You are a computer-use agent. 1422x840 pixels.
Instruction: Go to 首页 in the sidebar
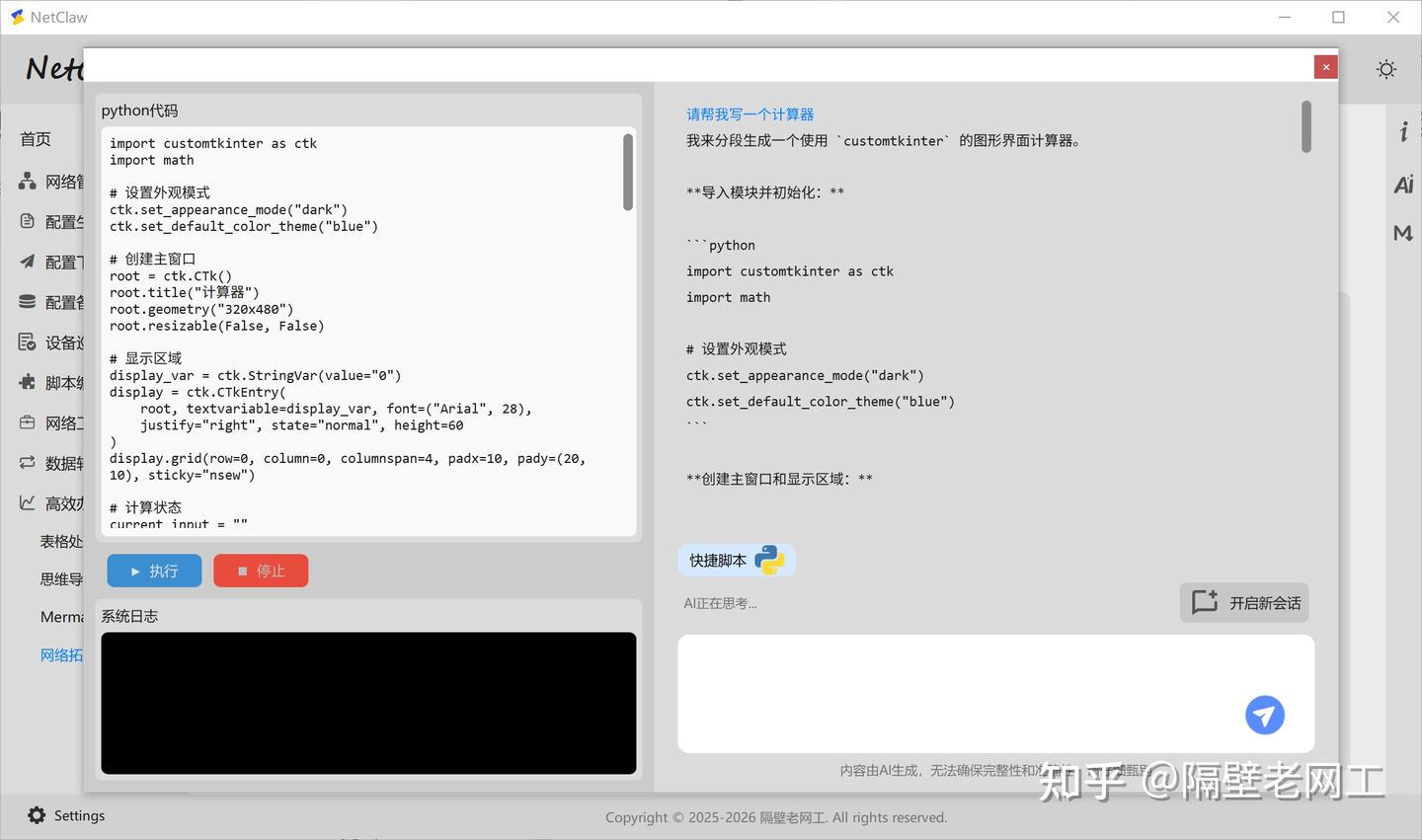point(36,139)
